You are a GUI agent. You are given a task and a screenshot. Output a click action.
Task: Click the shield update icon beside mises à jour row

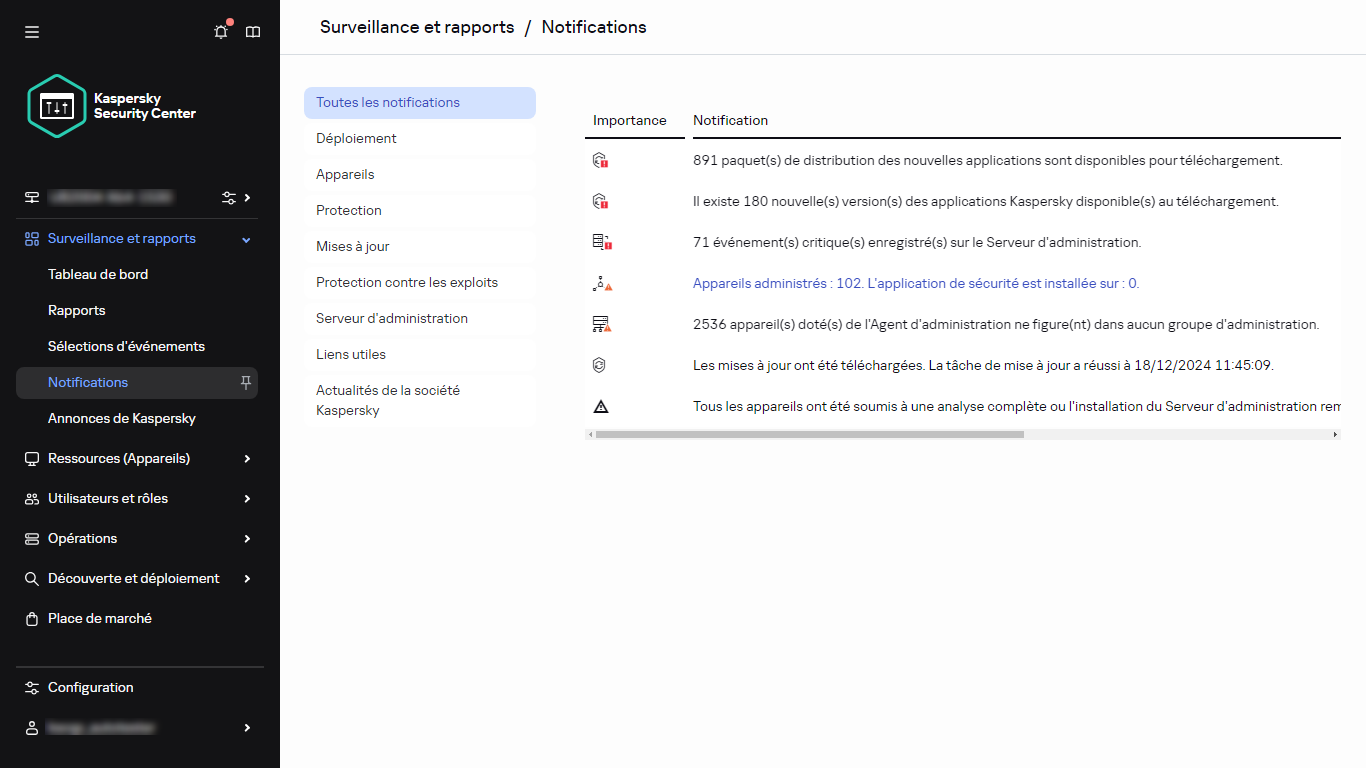click(x=599, y=364)
